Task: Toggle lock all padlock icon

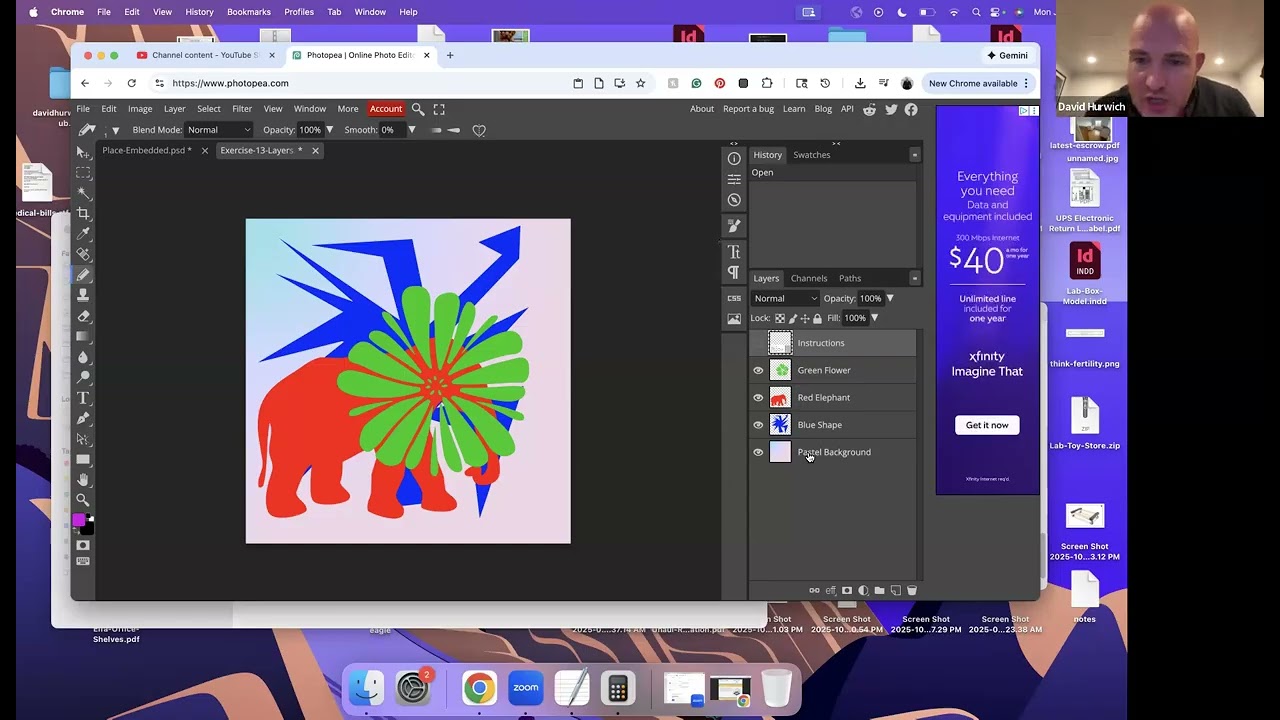Action: coord(817,318)
